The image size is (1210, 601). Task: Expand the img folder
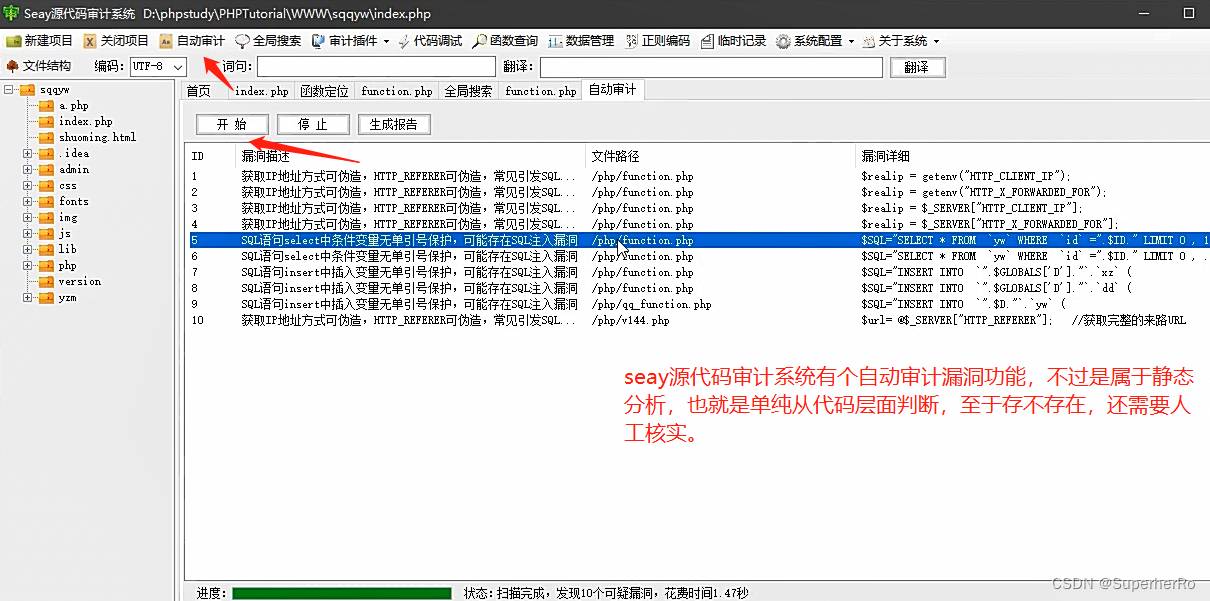coord(28,217)
